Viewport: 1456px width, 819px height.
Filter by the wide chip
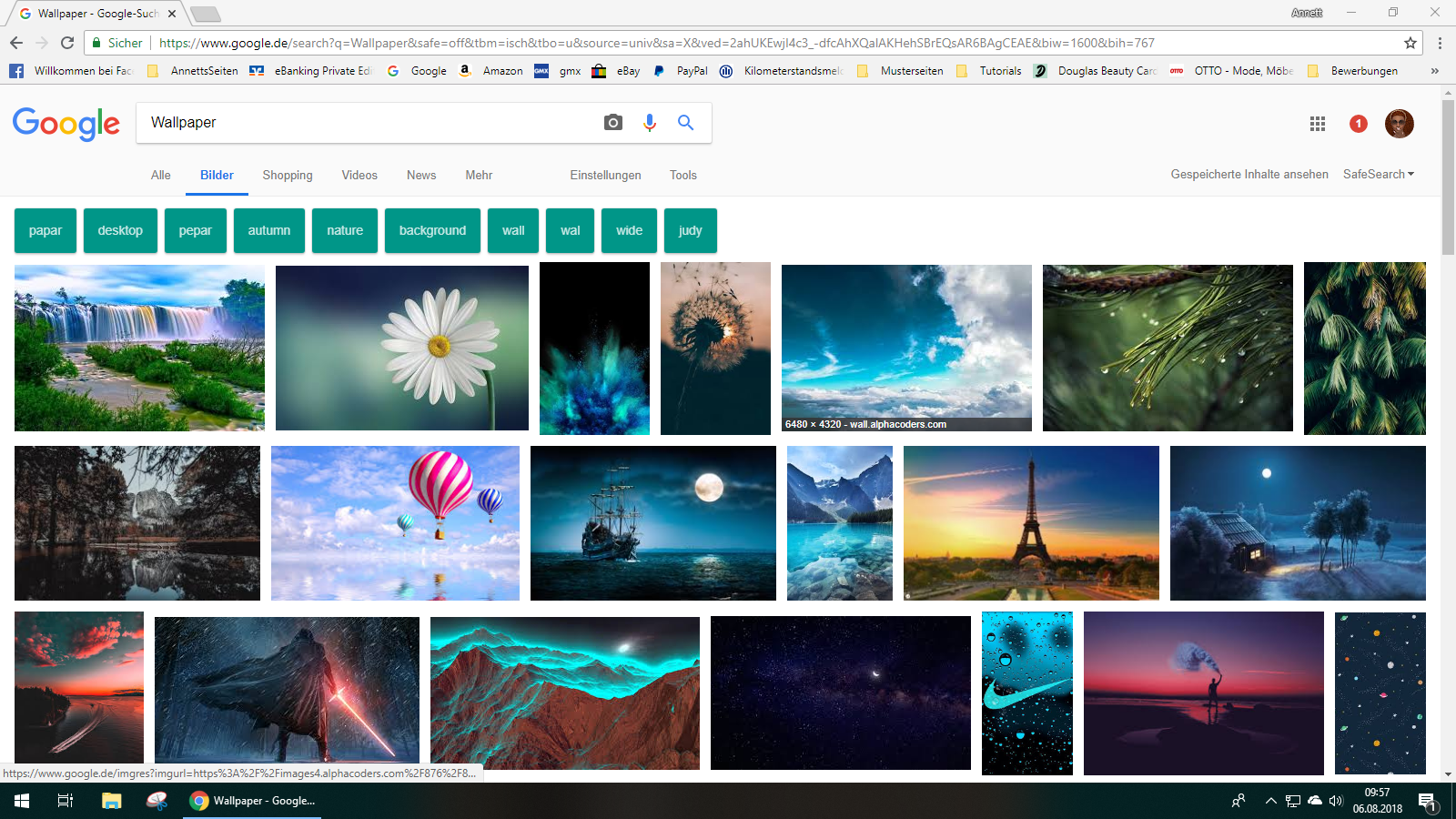(x=630, y=230)
